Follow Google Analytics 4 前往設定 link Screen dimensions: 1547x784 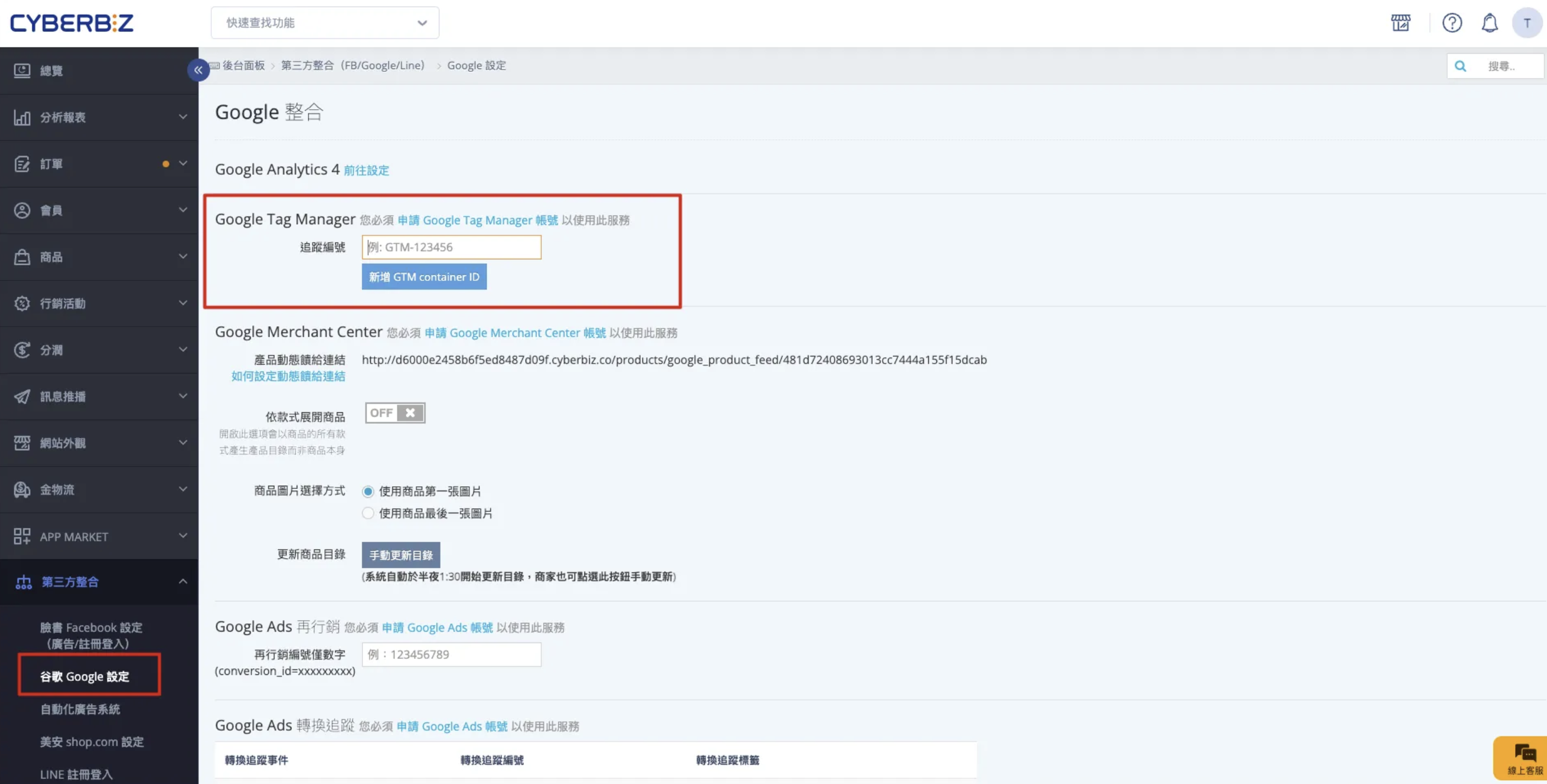[x=366, y=171]
